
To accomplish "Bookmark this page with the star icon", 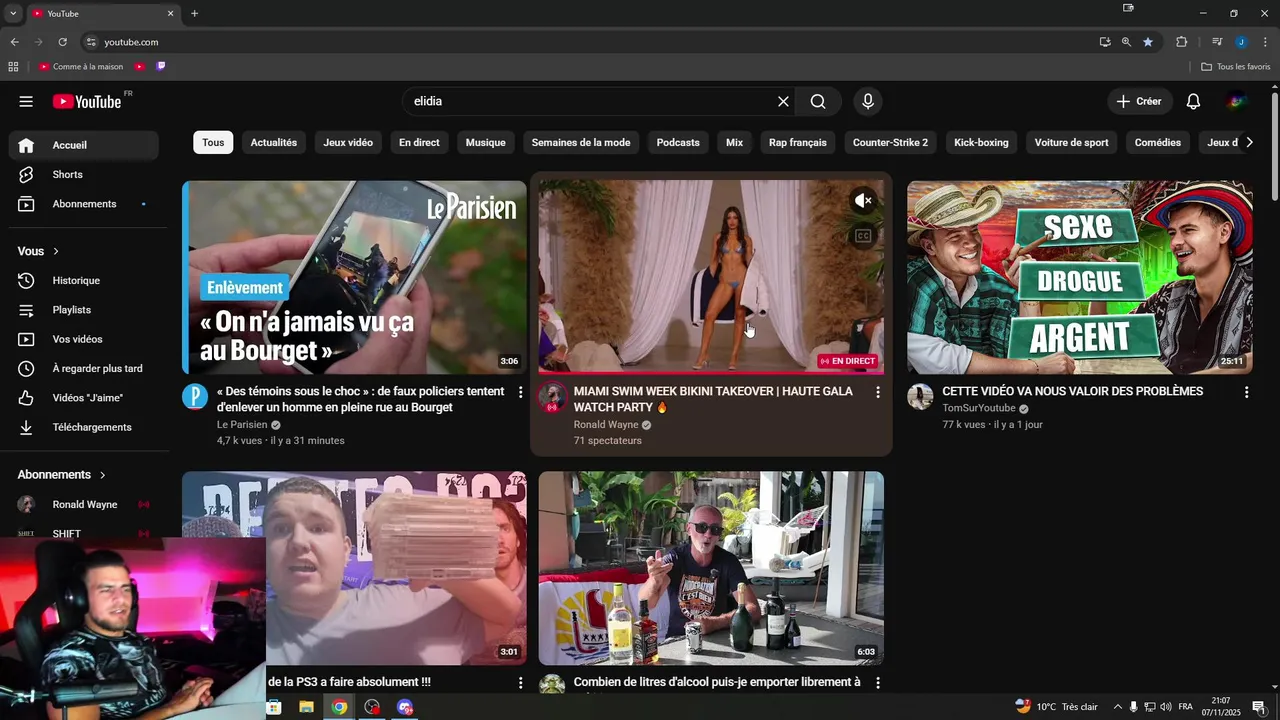I will click(x=1148, y=42).
